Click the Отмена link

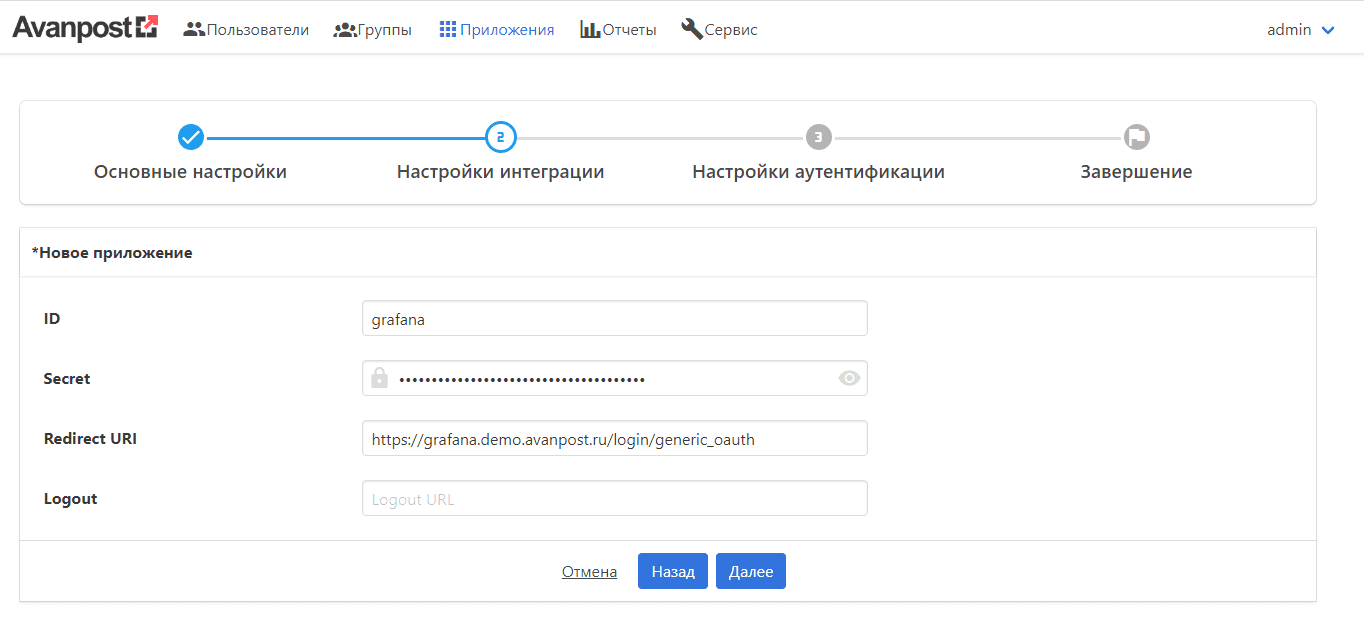point(589,572)
